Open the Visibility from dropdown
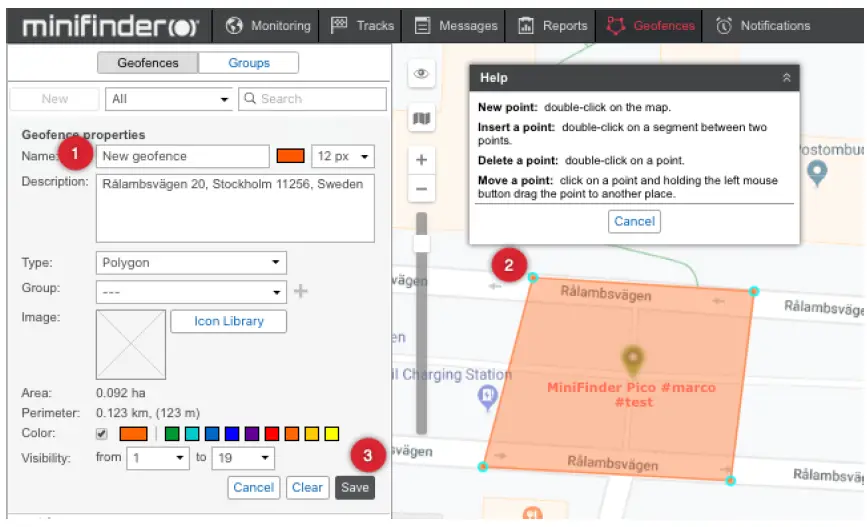The image size is (867, 527). click(158, 458)
